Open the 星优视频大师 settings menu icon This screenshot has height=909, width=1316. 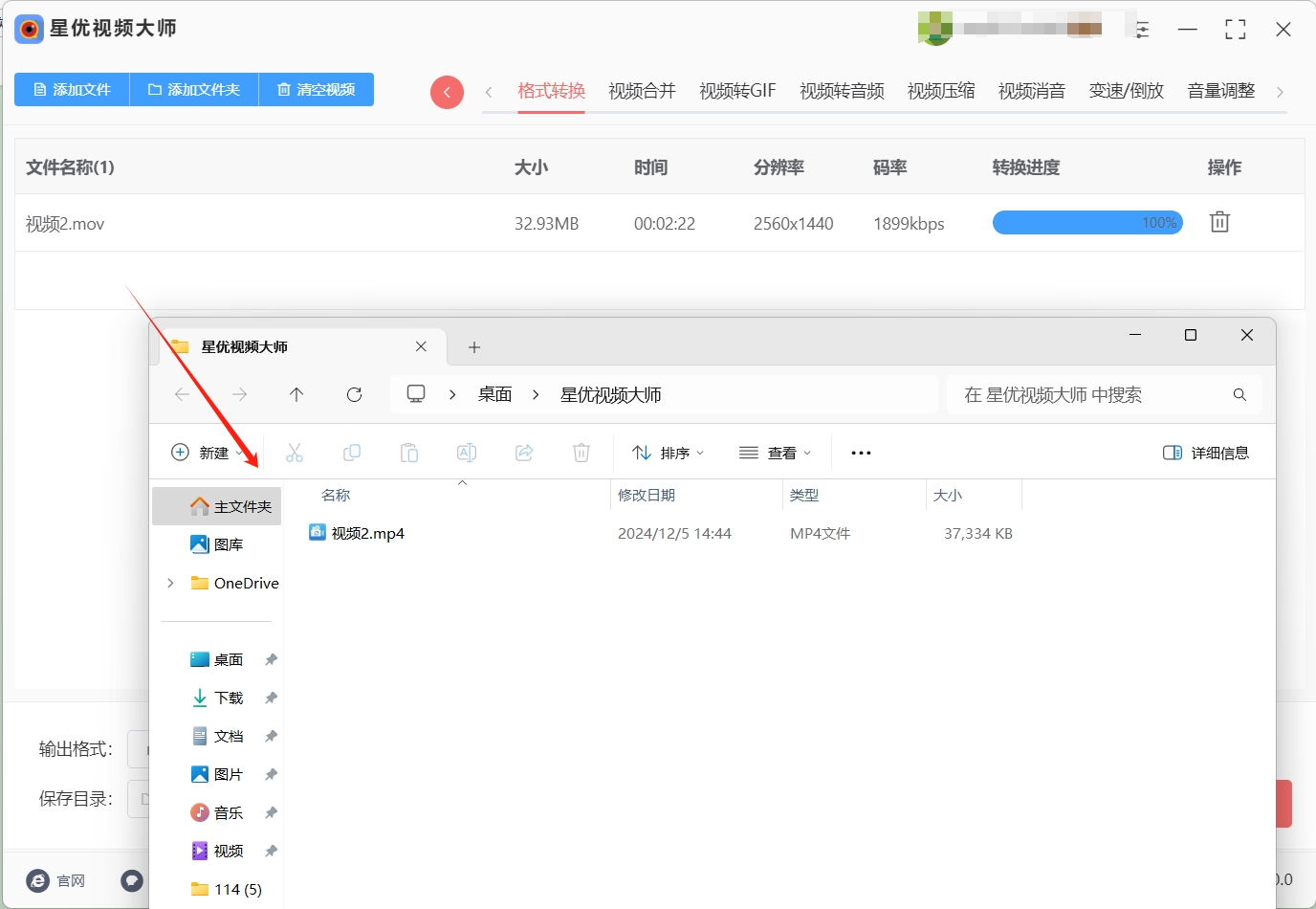point(1142,29)
